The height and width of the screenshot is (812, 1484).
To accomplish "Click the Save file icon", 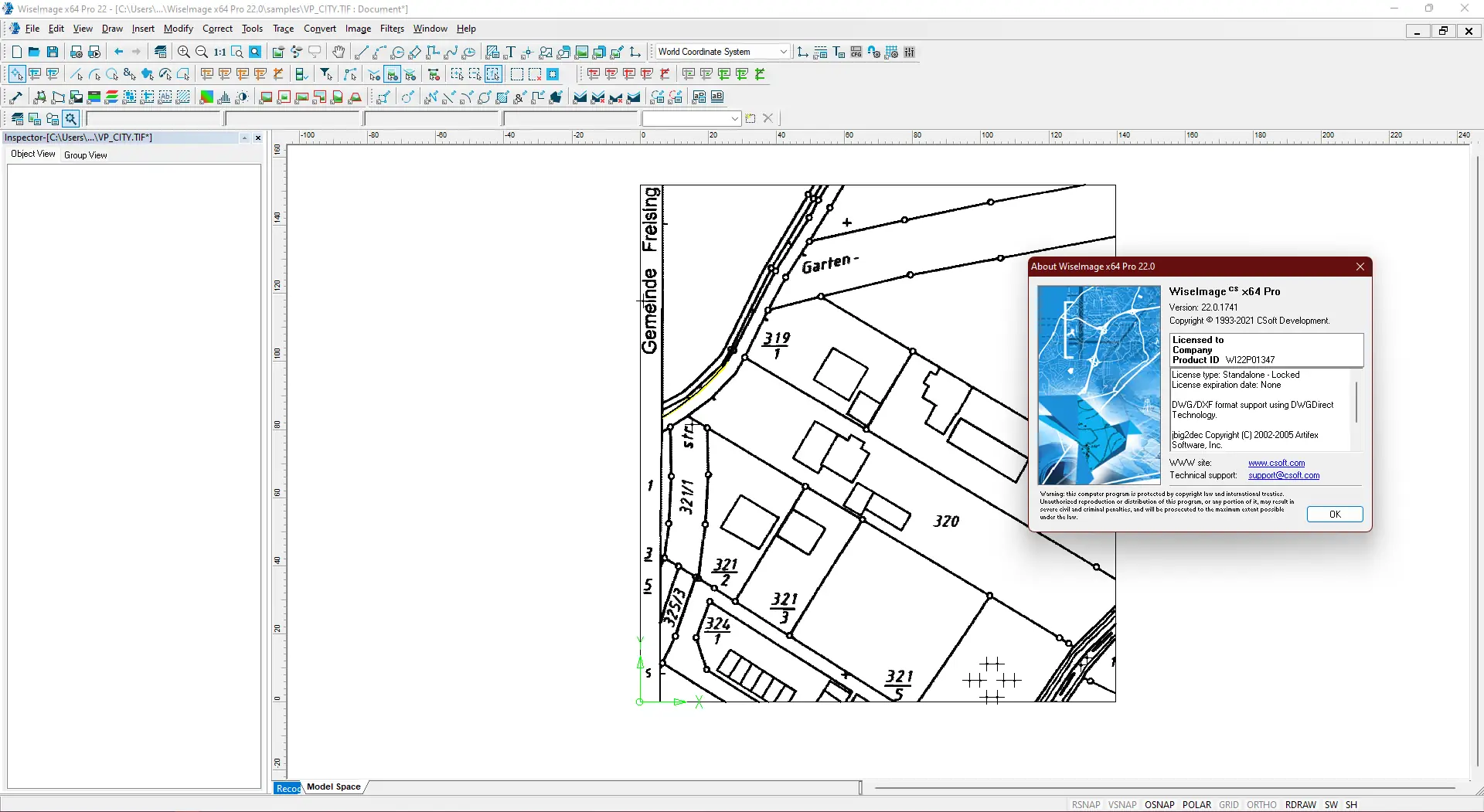I will [x=53, y=52].
